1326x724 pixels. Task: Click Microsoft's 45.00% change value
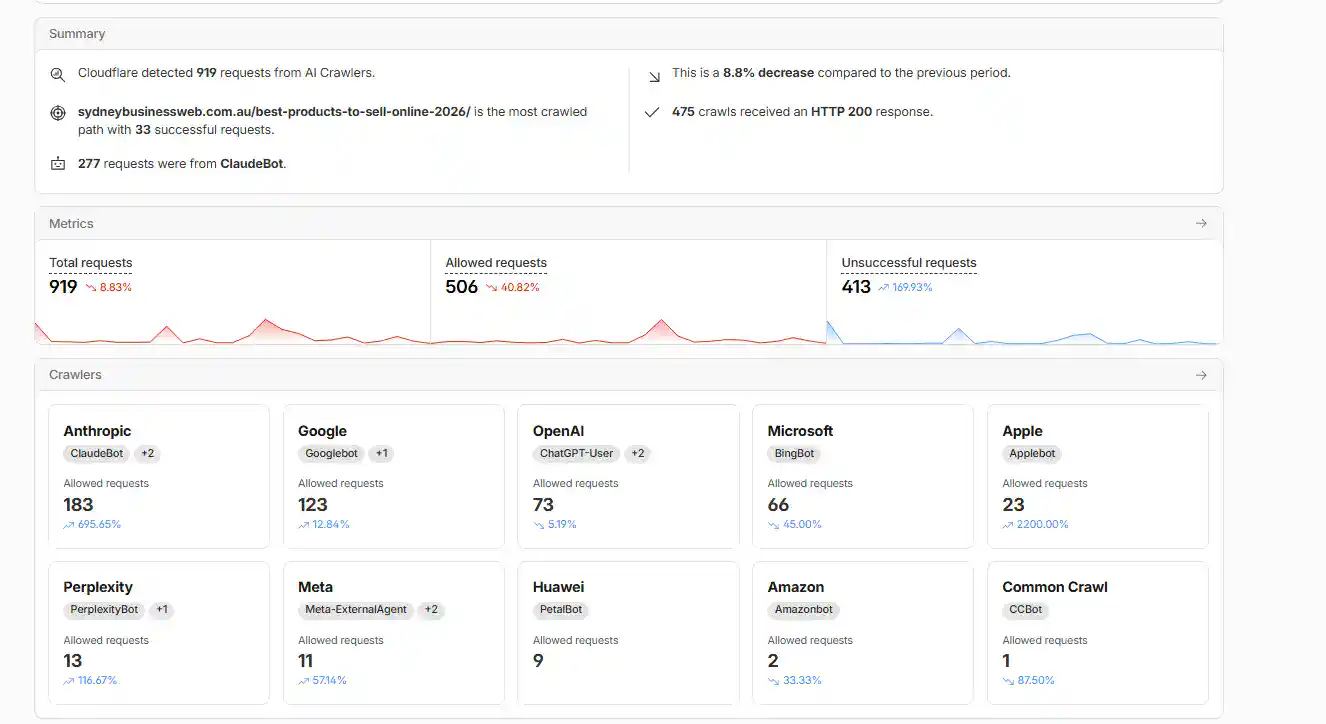pos(802,524)
